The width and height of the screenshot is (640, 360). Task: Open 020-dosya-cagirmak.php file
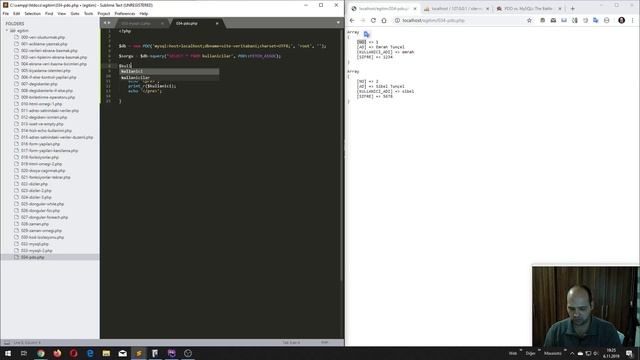[x=43, y=171]
